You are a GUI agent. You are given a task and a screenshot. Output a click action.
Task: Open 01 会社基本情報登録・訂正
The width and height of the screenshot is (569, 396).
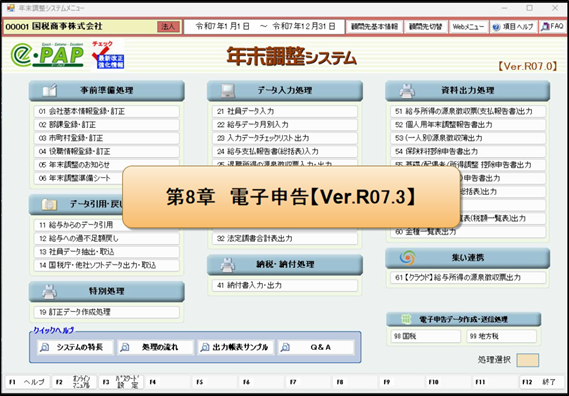[x=107, y=111]
